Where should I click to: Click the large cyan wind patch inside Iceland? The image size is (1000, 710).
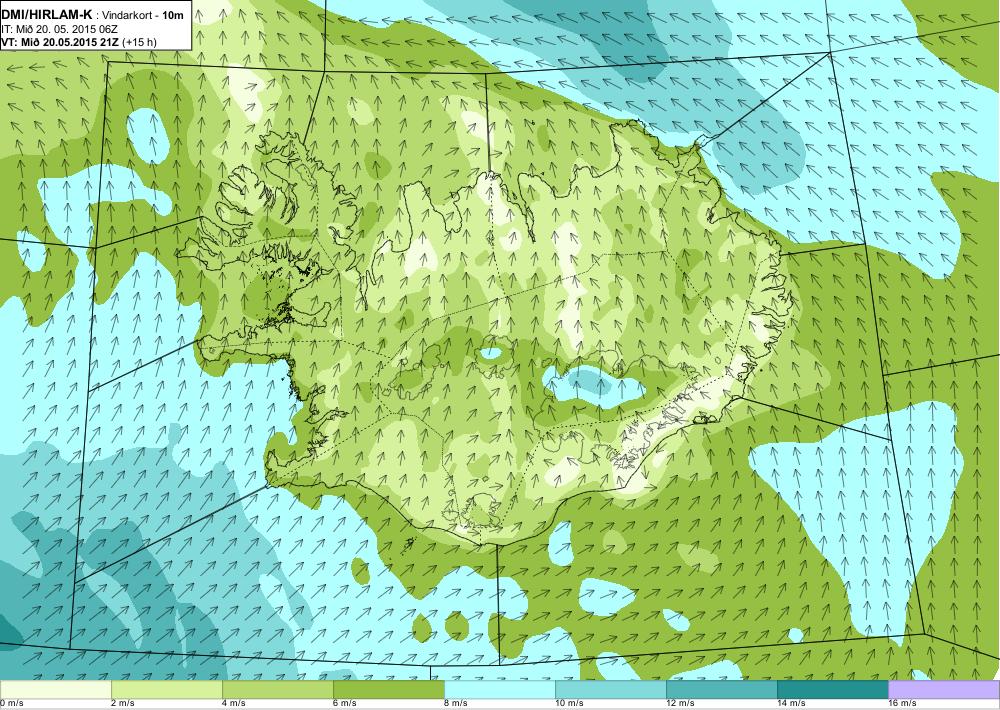click(x=594, y=385)
